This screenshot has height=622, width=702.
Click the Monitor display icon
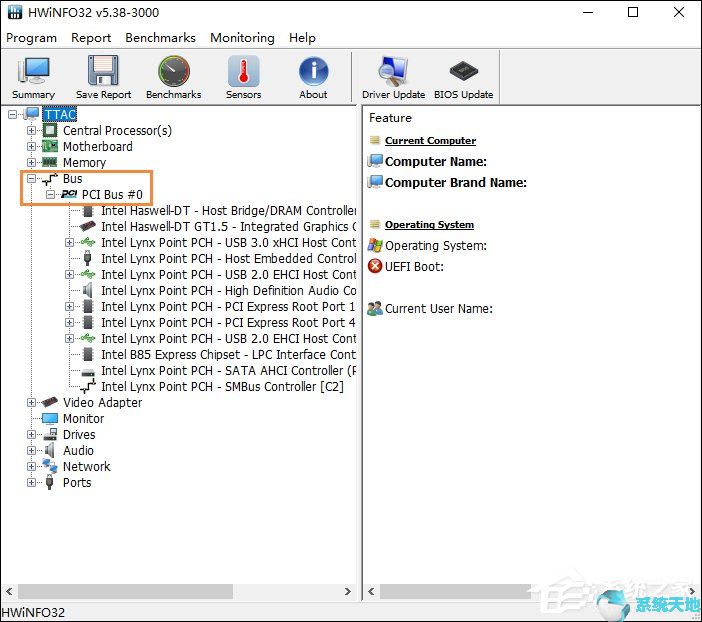(50, 418)
